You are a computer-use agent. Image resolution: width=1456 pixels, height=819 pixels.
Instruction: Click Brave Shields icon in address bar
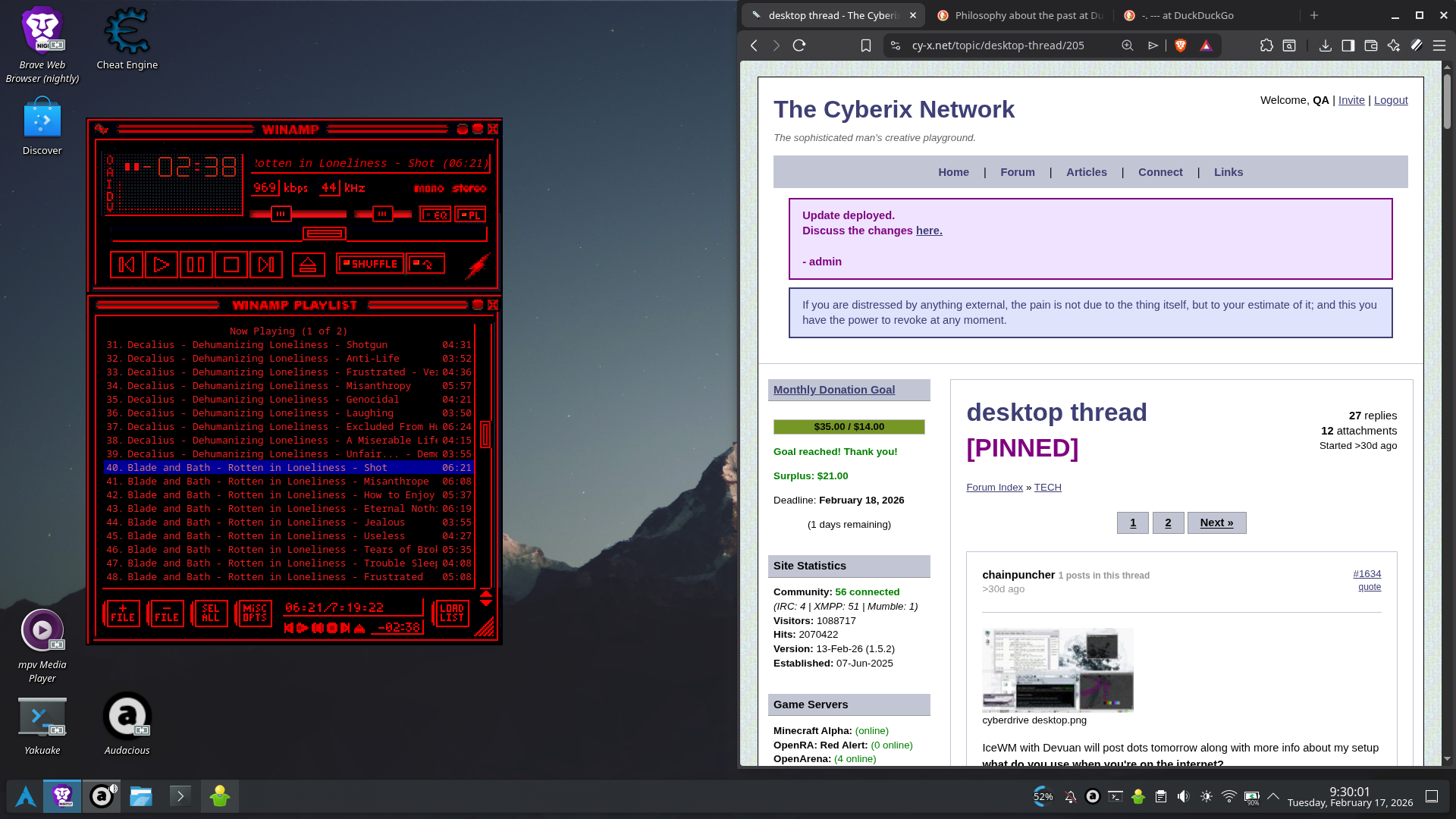tap(1180, 45)
